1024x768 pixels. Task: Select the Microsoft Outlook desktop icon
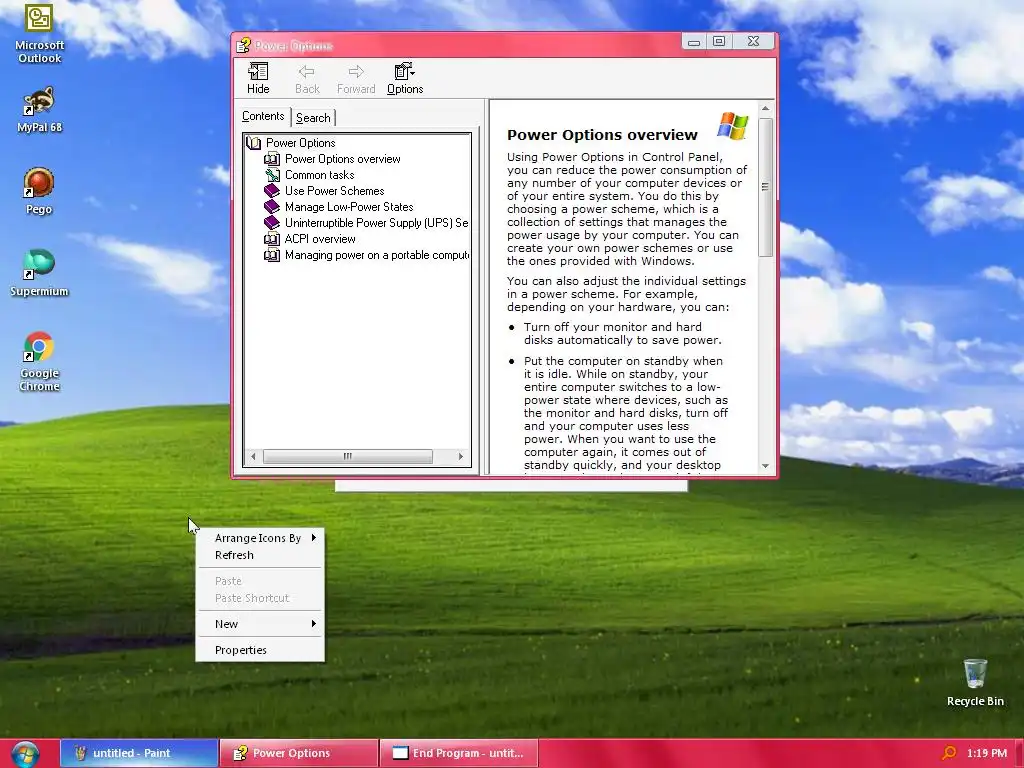tap(39, 33)
